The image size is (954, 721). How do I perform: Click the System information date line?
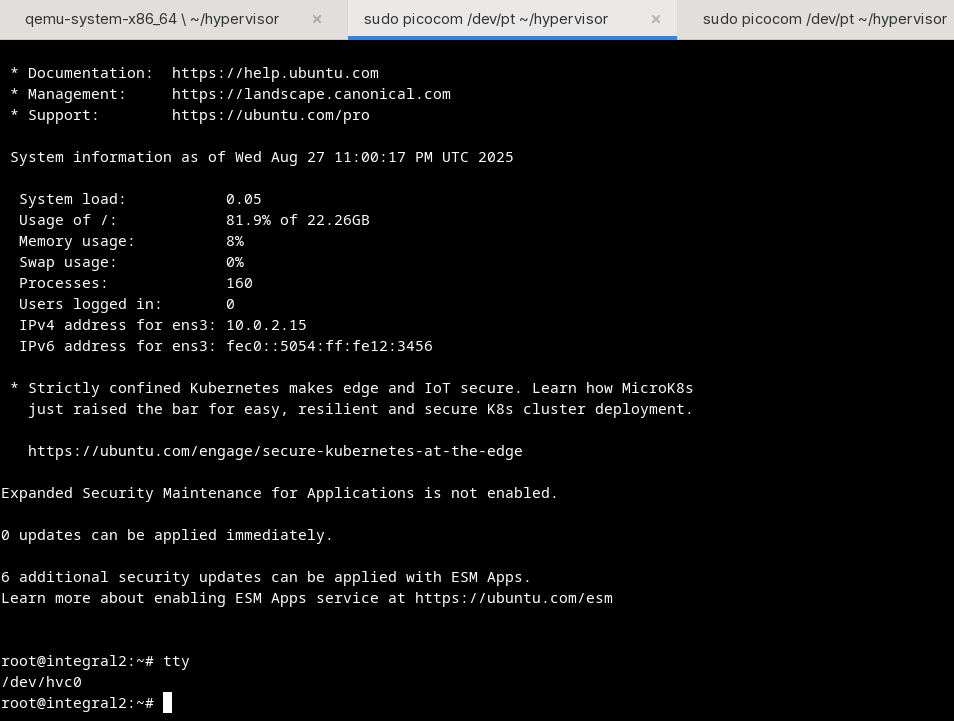[262, 157]
